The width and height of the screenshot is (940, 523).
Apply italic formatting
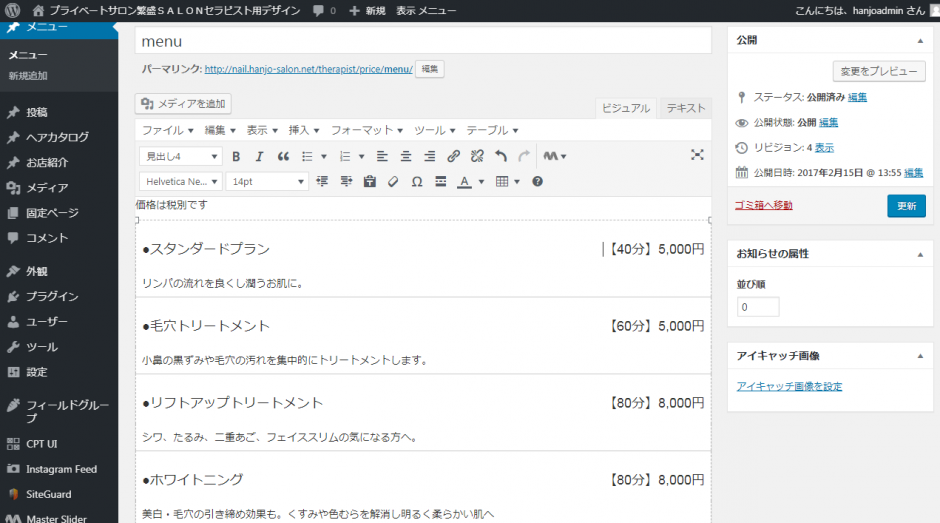coord(259,156)
